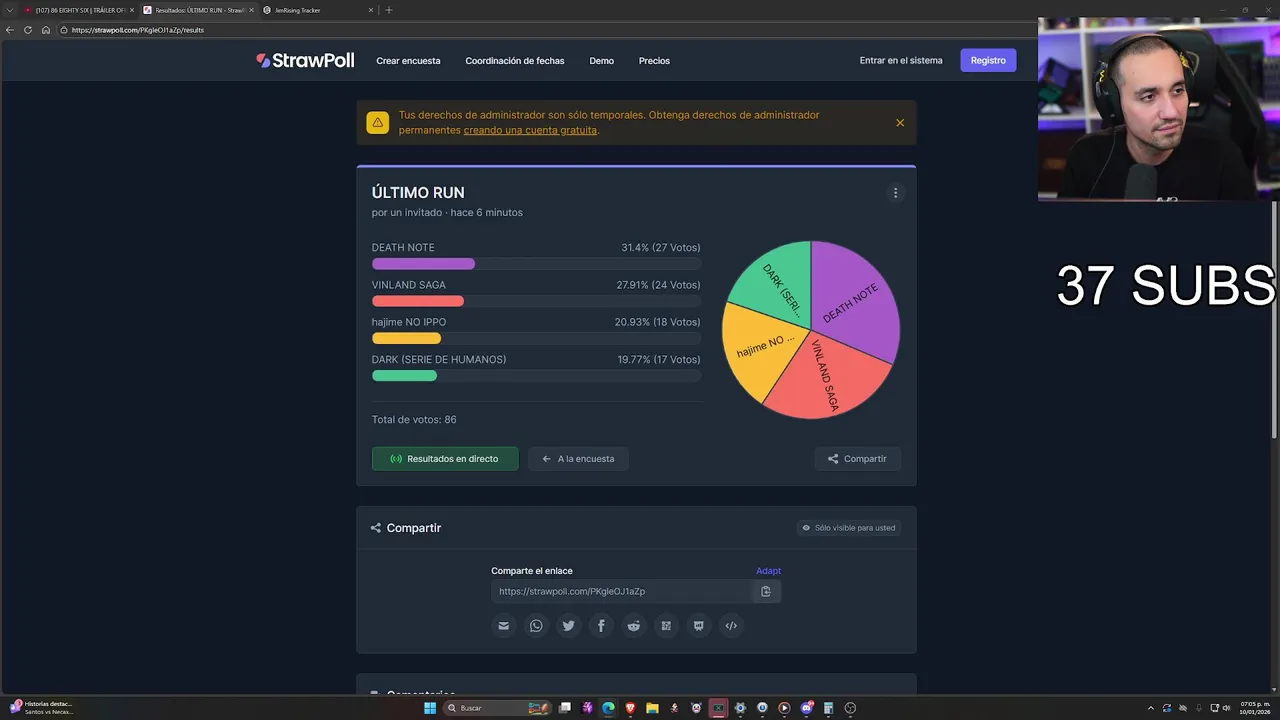Open Crear encuesta menu item
The image size is (1280, 720).
coord(408,61)
